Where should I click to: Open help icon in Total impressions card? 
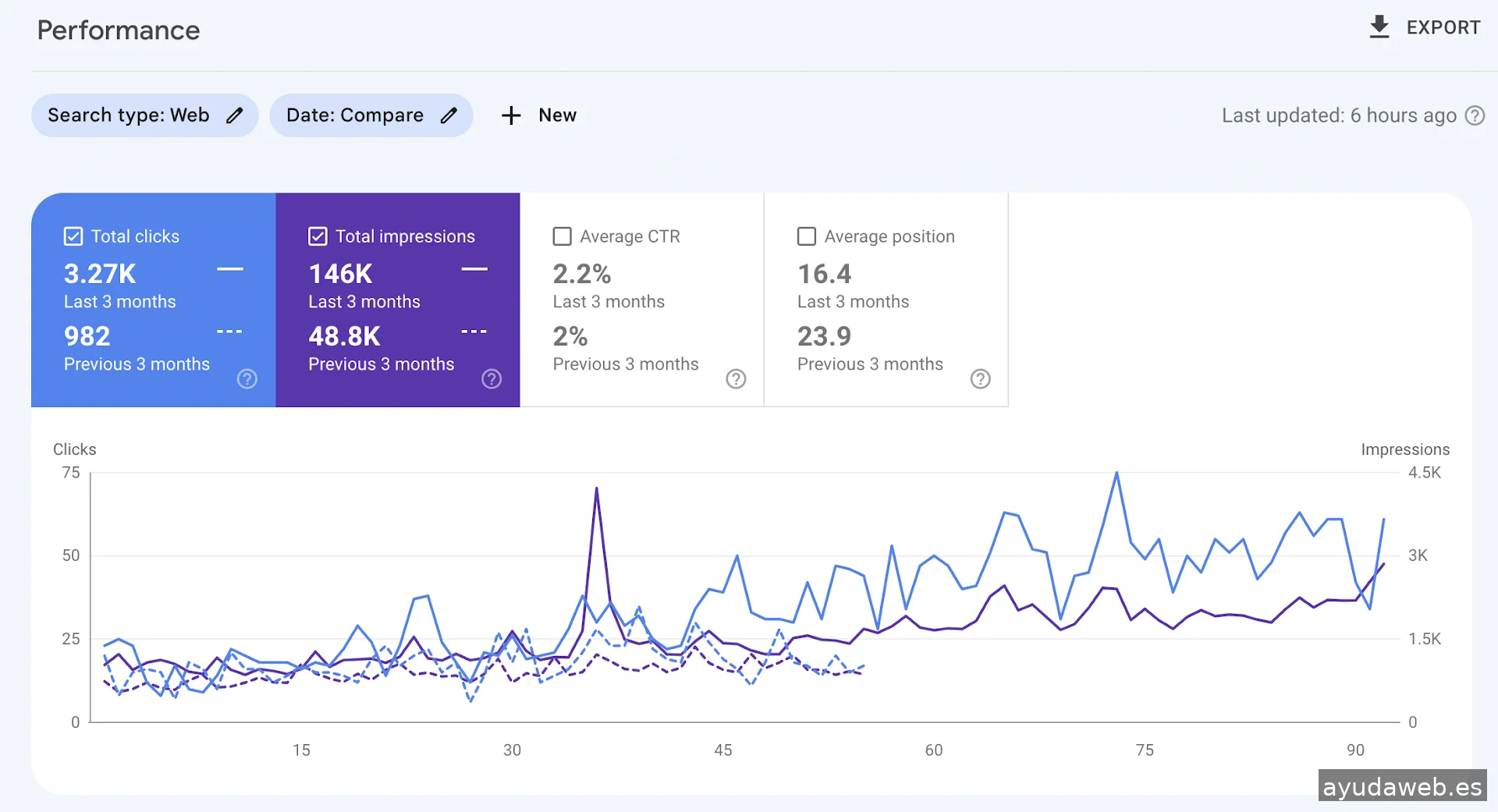pyautogui.click(x=492, y=379)
